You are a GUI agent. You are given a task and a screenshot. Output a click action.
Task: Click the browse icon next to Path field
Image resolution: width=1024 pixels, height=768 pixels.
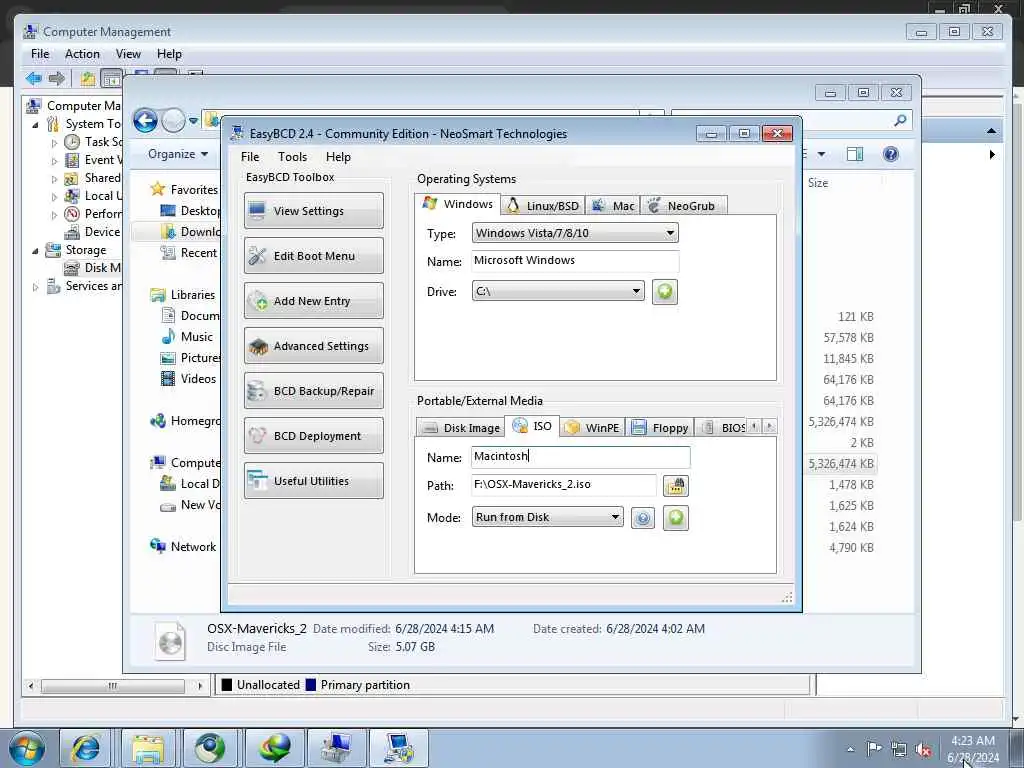(675, 486)
